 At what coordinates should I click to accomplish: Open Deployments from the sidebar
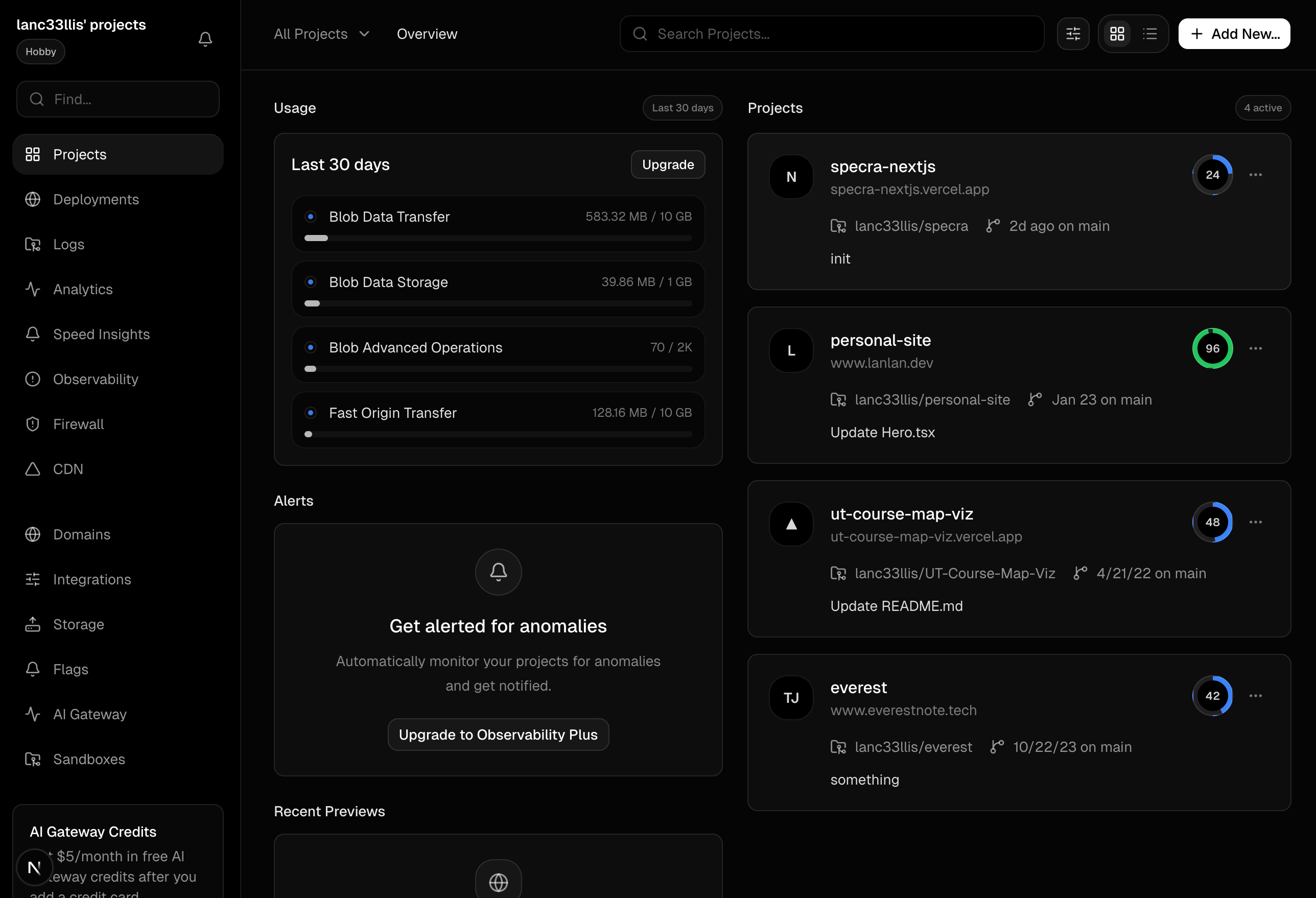[x=96, y=199]
